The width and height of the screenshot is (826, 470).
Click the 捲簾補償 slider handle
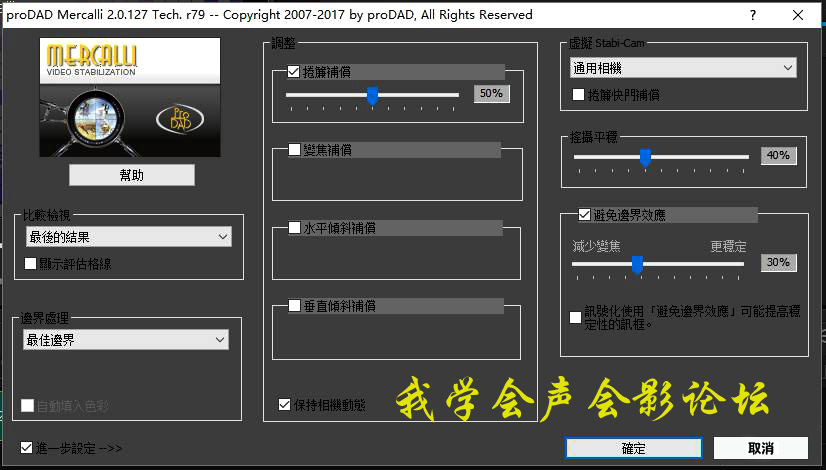pos(372,96)
